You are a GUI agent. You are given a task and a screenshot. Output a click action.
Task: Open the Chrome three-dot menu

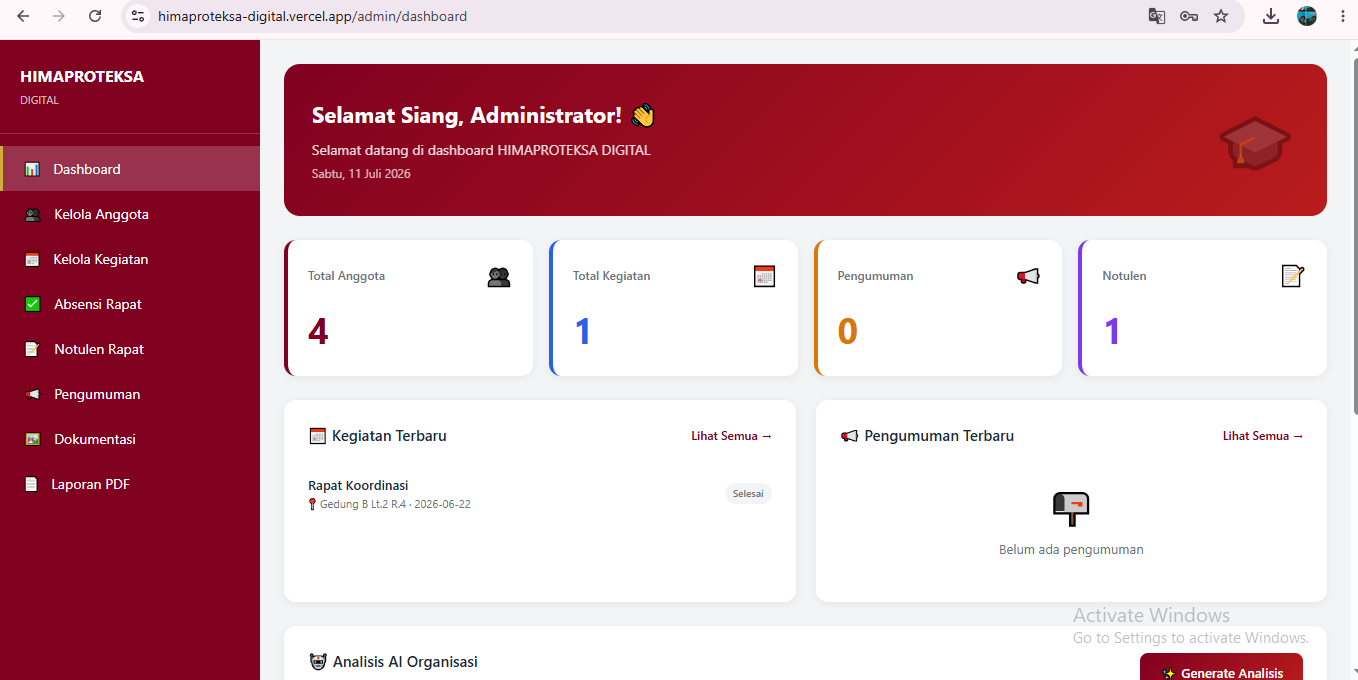[1342, 16]
